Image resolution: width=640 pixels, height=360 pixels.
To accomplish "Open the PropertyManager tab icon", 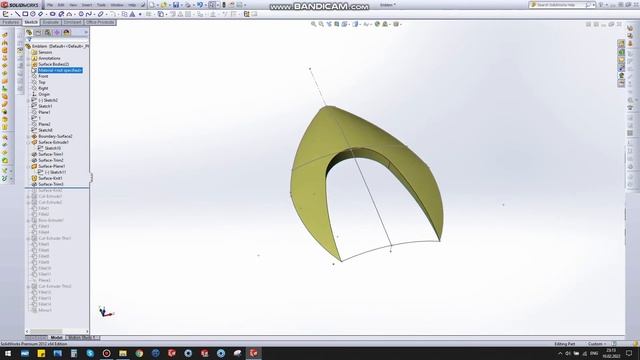I will [x=38, y=33].
